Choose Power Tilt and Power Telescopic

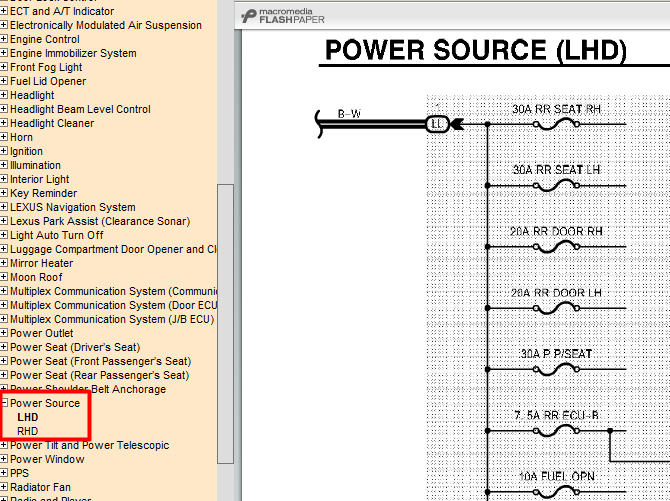[x=89, y=445]
